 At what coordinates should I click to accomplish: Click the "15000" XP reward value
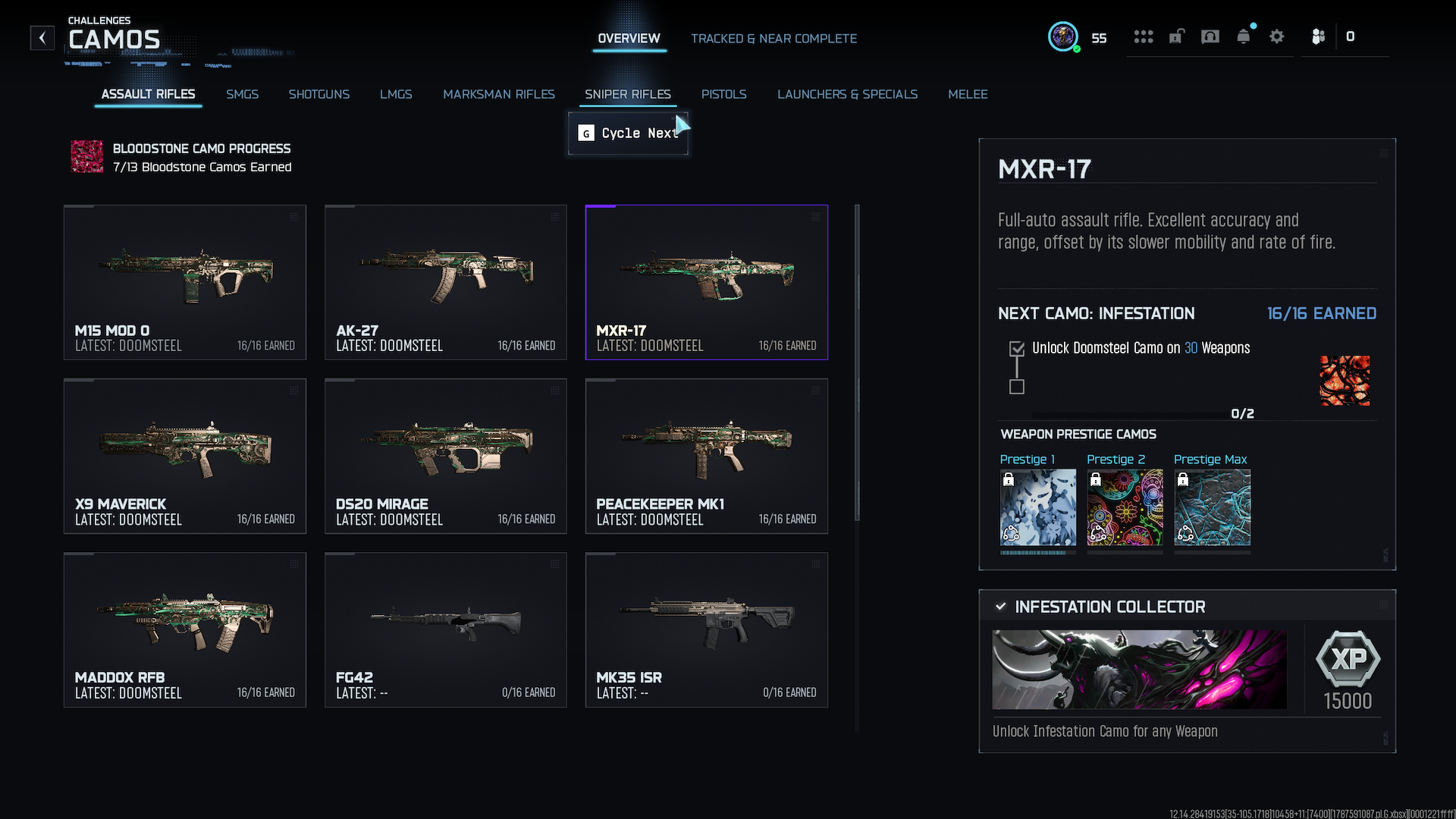pyautogui.click(x=1348, y=701)
